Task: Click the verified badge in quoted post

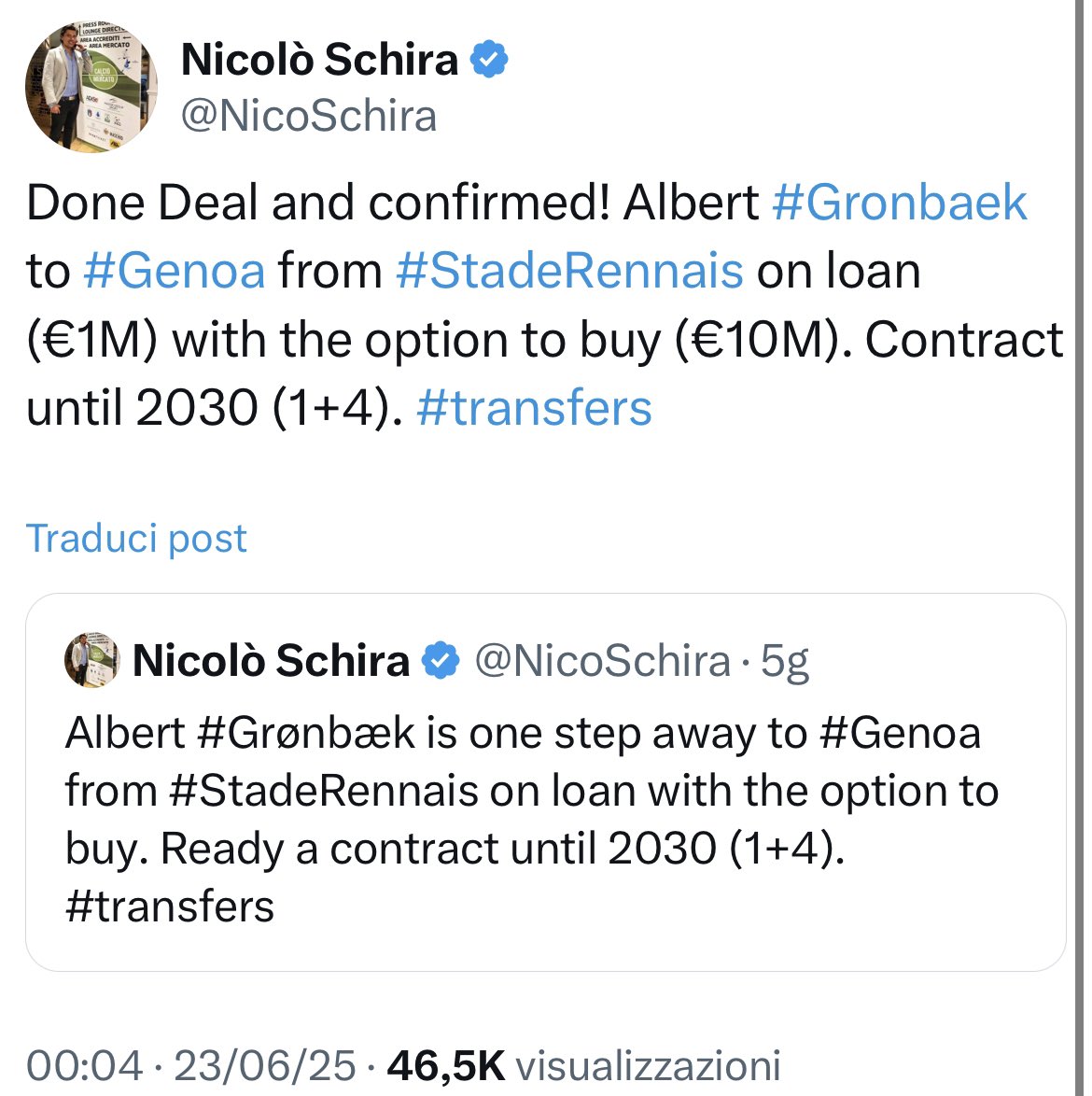Action: click(x=441, y=661)
